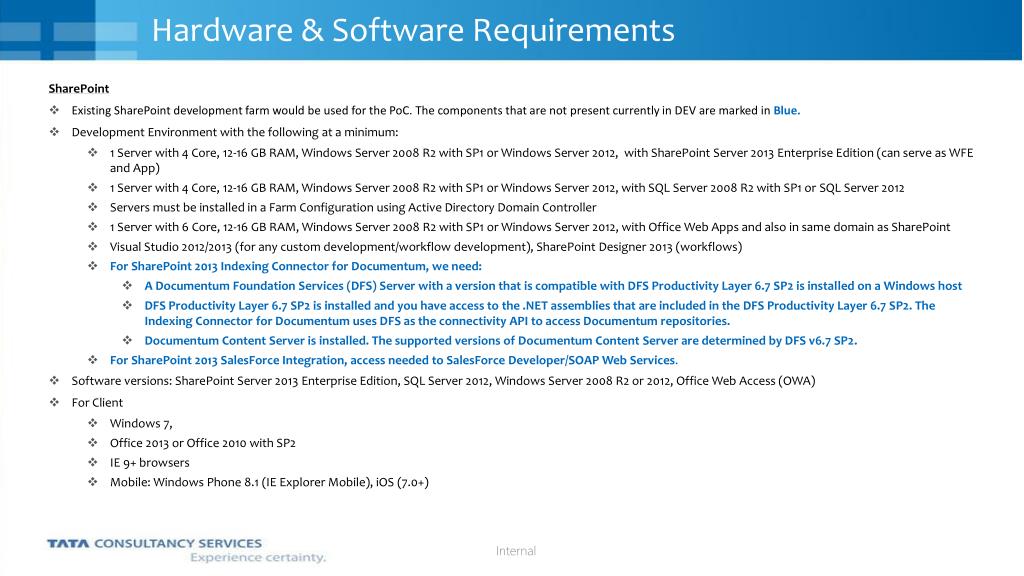Click diamond bullet icon beside Software versions
The height and width of the screenshot is (576, 1024).
point(55,380)
